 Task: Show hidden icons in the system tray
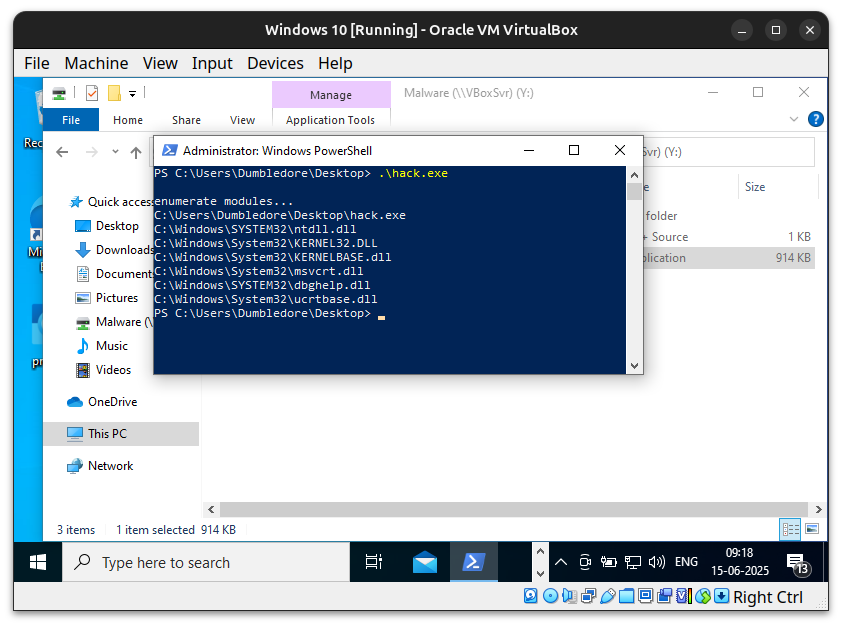click(561, 562)
